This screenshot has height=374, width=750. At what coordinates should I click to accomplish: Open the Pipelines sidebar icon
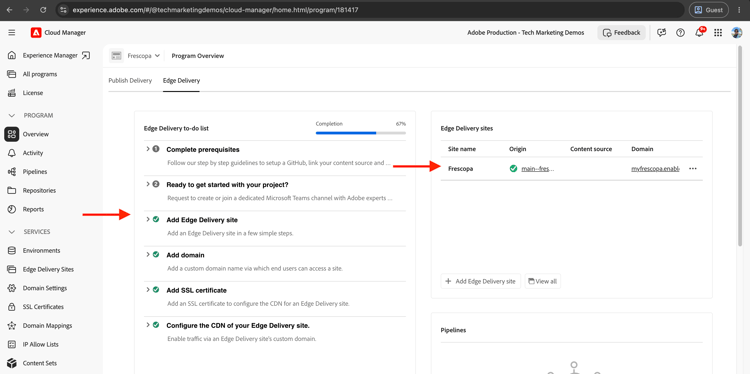pyautogui.click(x=12, y=172)
